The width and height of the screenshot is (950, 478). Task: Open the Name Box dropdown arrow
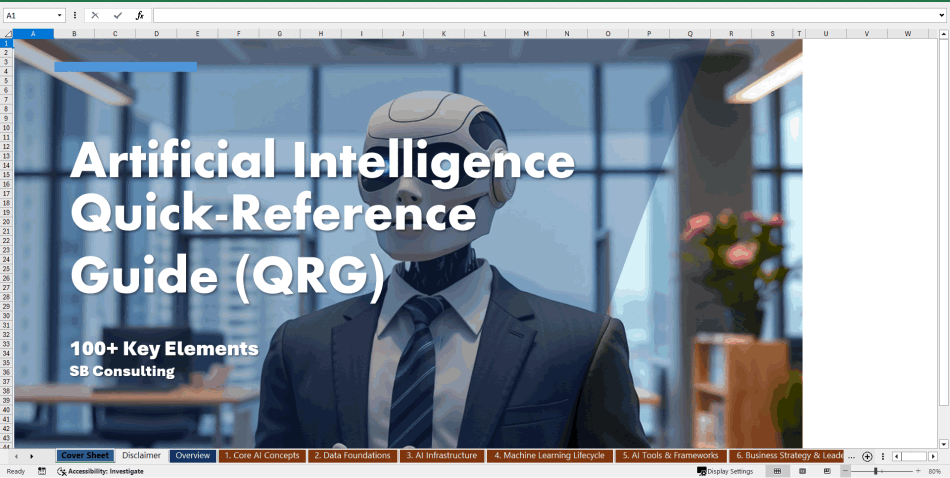[59, 16]
